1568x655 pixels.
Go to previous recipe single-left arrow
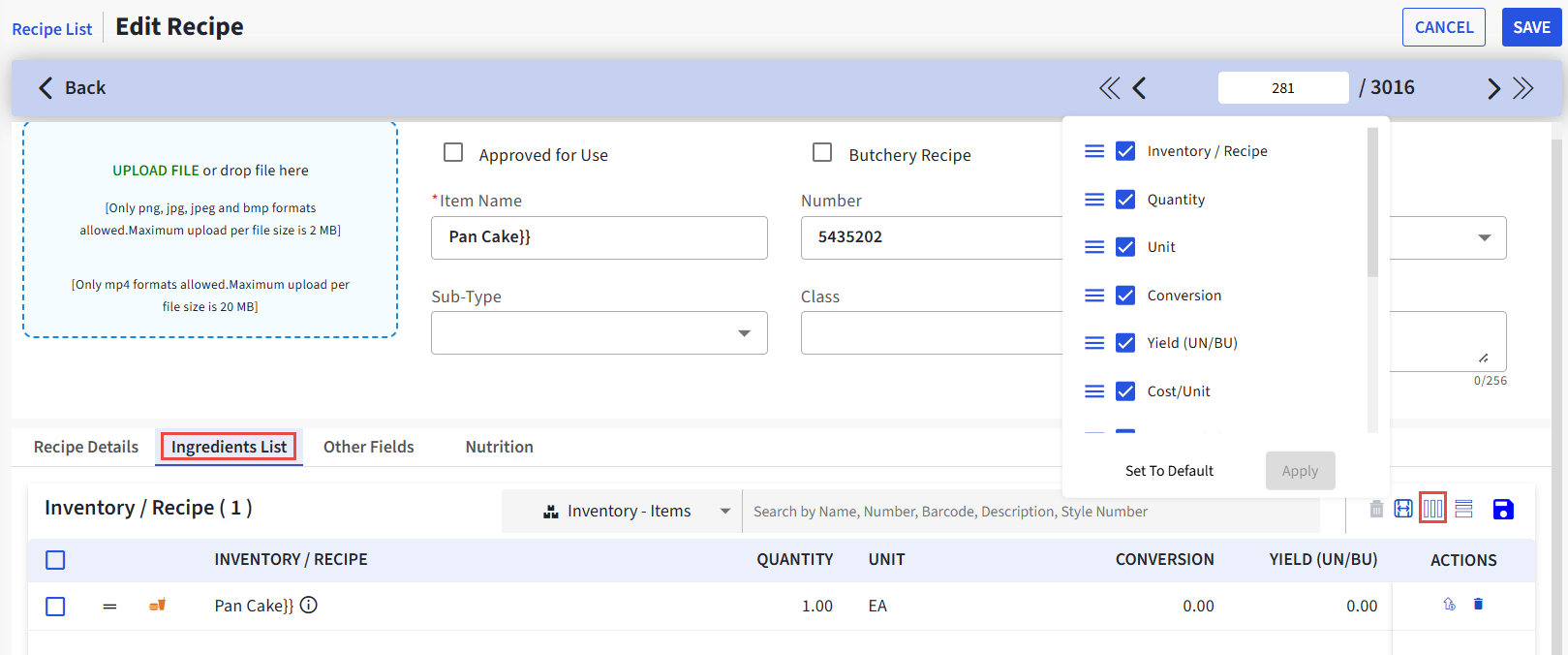click(1140, 88)
